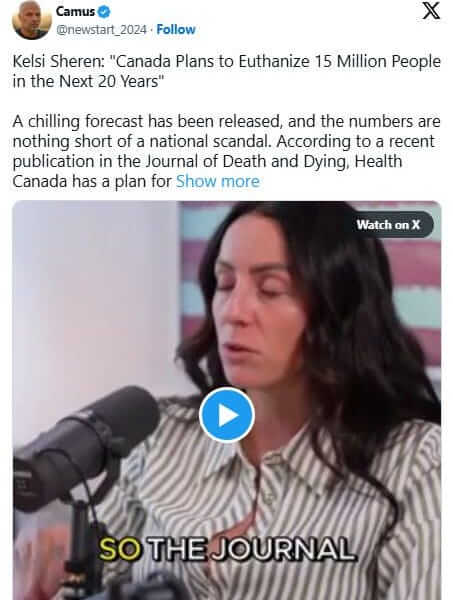
Task: Click the 'A chilling forecast' paragraph
Action: [x=226, y=151]
